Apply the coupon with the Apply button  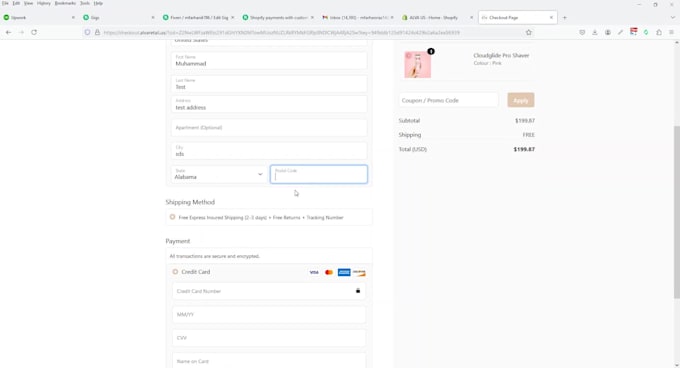click(x=521, y=100)
